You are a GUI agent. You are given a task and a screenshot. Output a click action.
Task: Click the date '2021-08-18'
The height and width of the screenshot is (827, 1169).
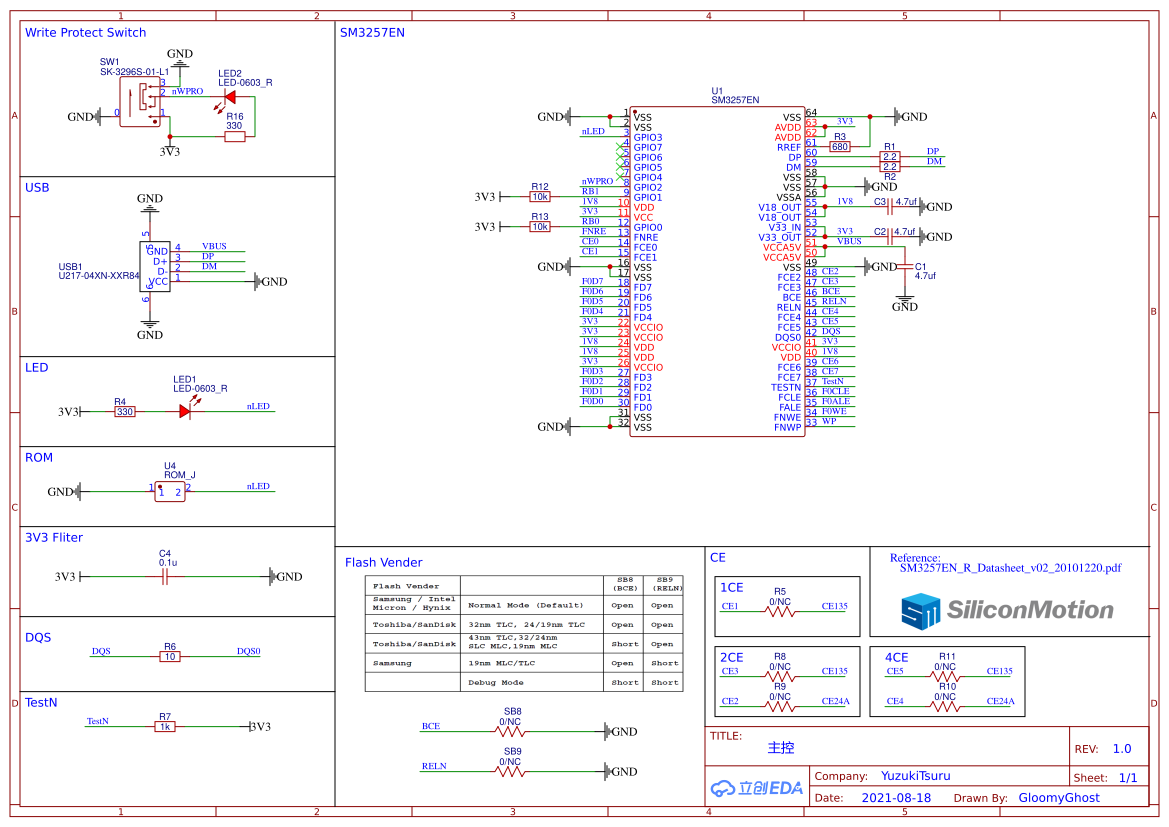pos(896,798)
